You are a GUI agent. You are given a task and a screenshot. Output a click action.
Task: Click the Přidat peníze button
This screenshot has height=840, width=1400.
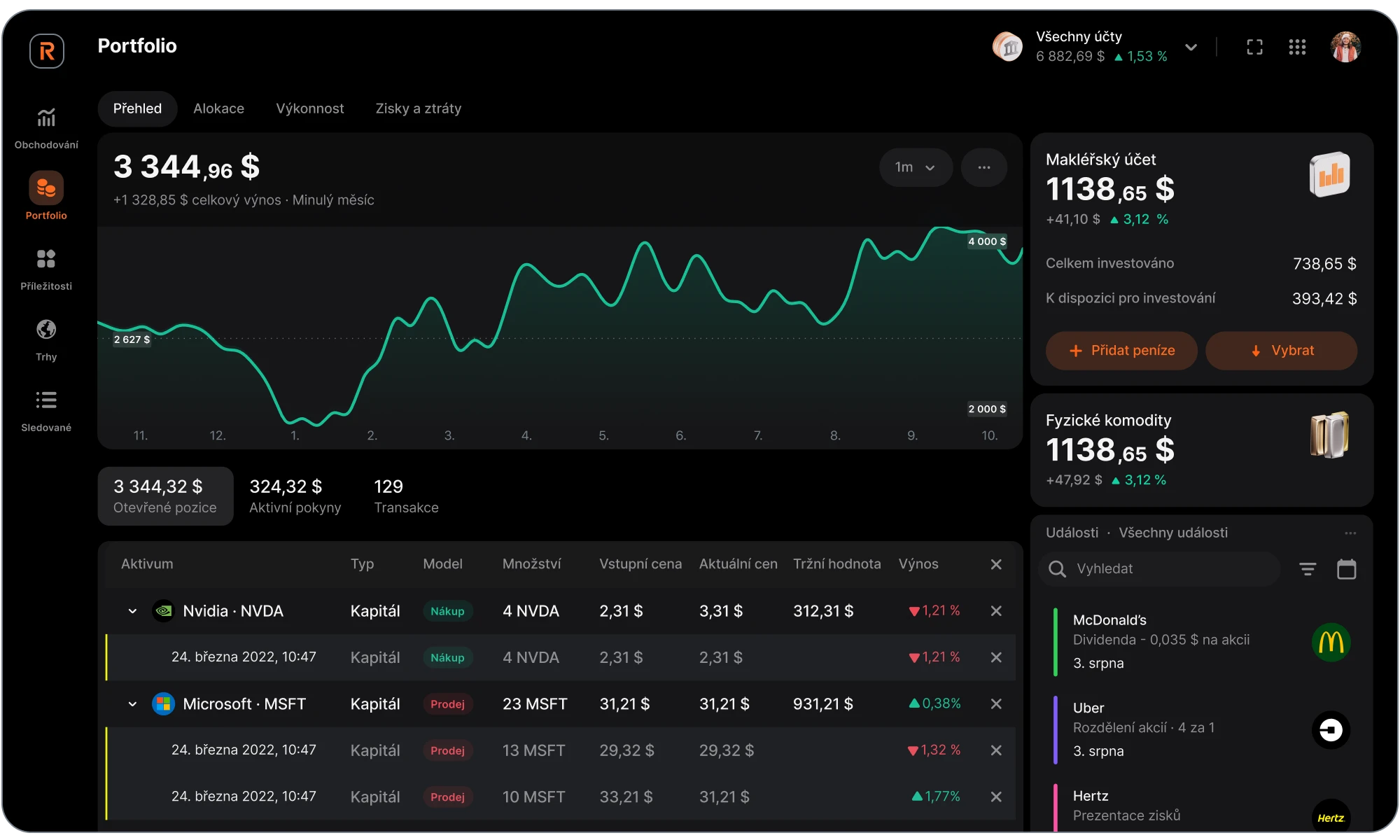point(1121,351)
